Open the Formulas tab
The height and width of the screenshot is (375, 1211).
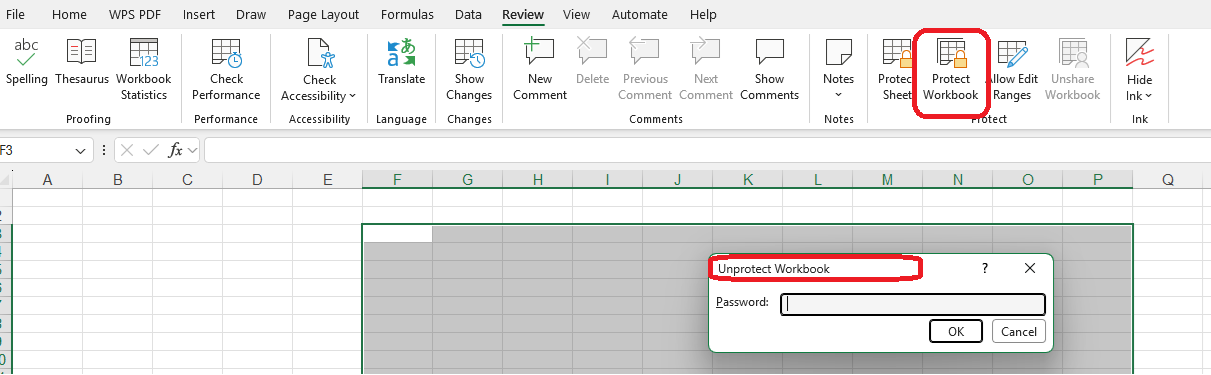click(x=407, y=15)
